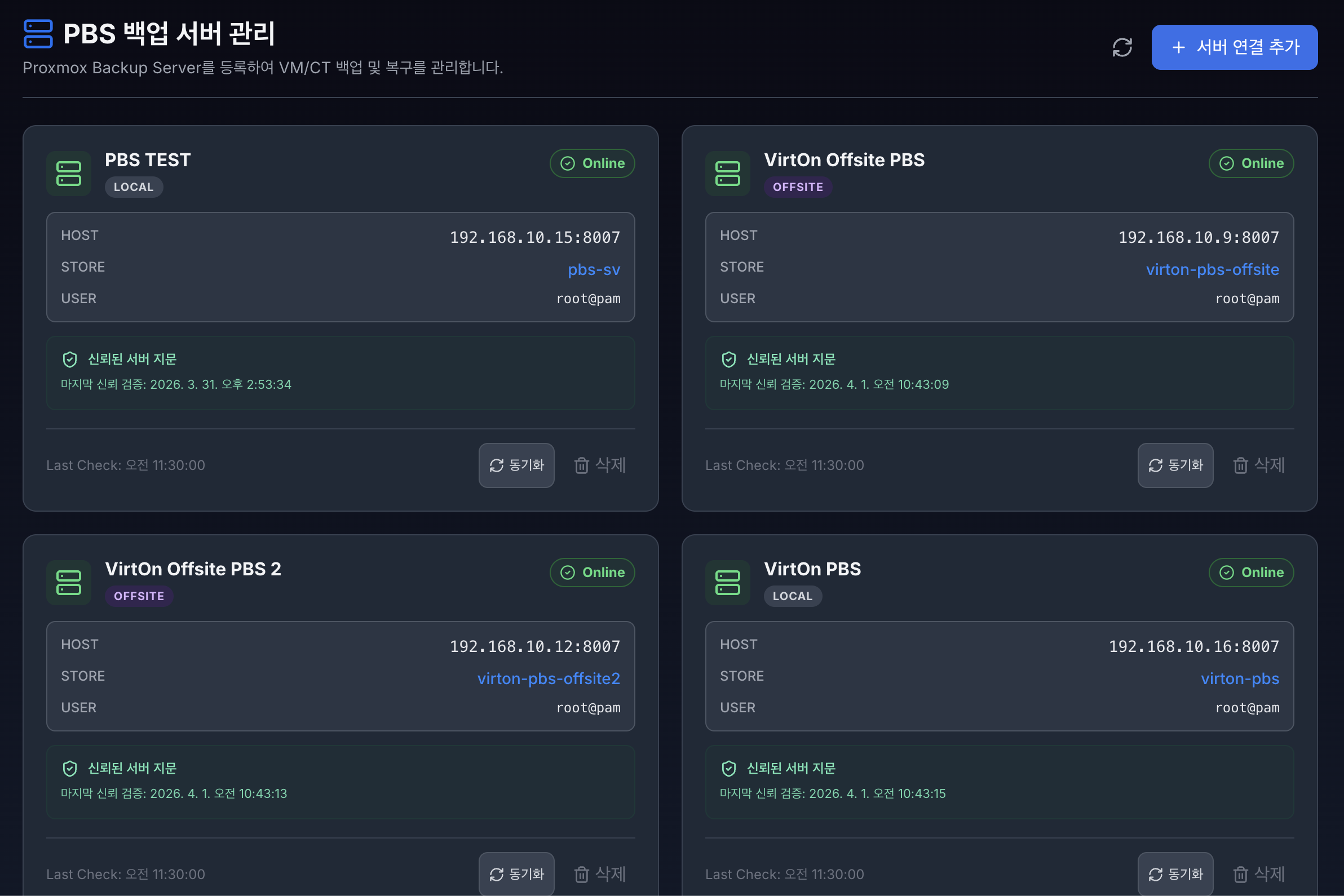The height and width of the screenshot is (896, 1344).
Task: Open the virton-pbs-offsite2 store link
Action: tap(548, 678)
